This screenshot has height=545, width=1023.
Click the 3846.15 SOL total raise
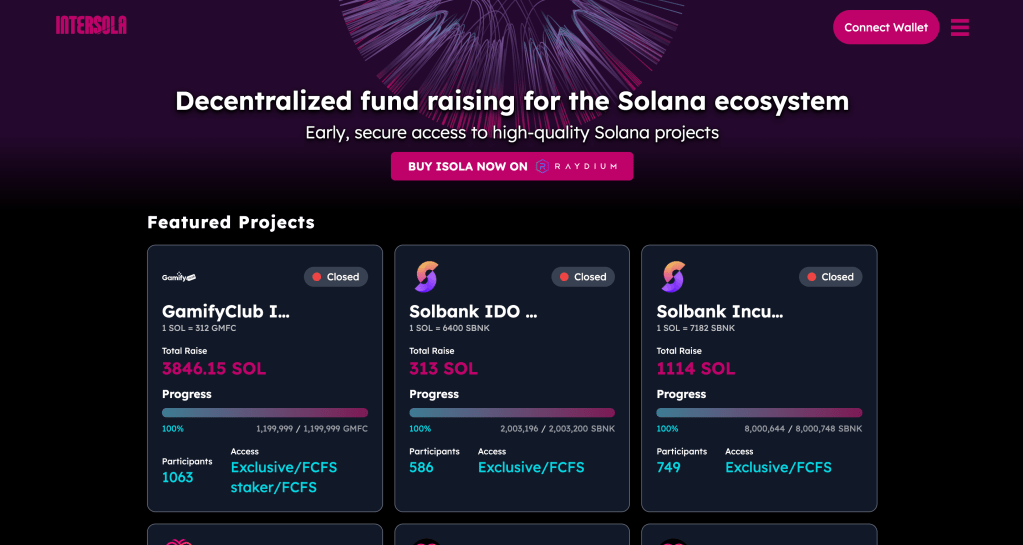[x=214, y=368]
